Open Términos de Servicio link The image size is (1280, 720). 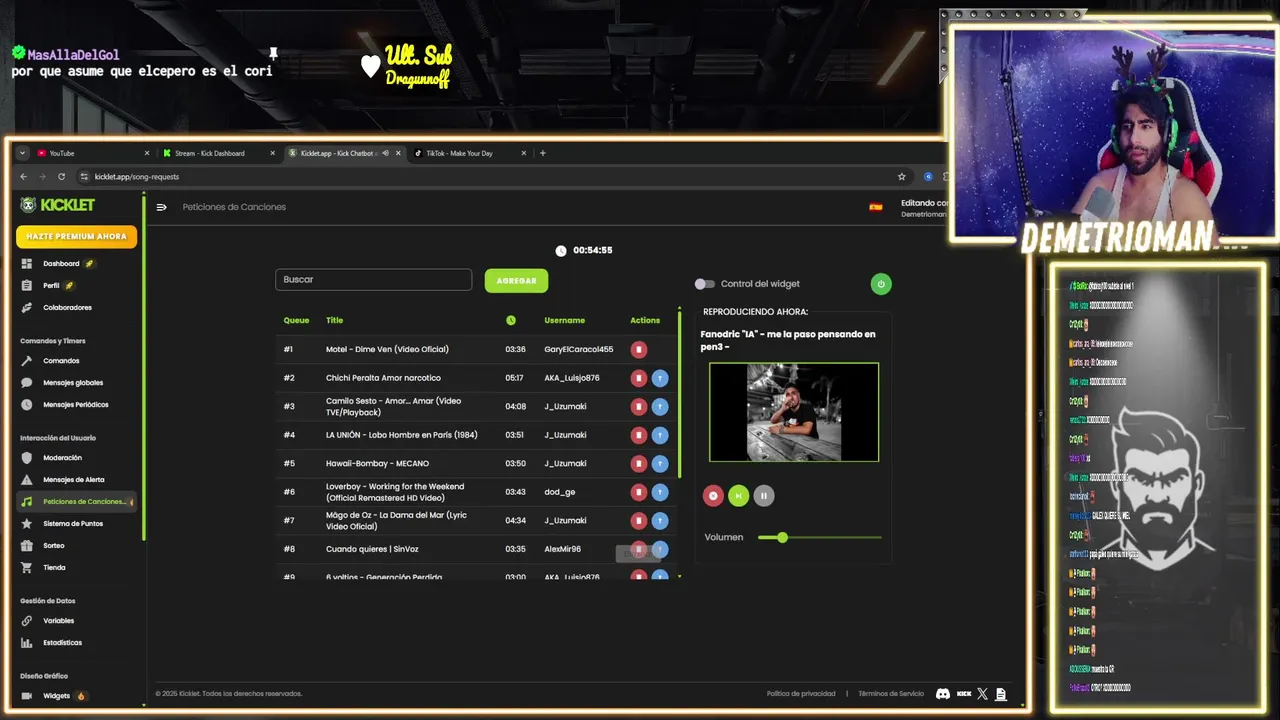pyautogui.click(x=891, y=694)
